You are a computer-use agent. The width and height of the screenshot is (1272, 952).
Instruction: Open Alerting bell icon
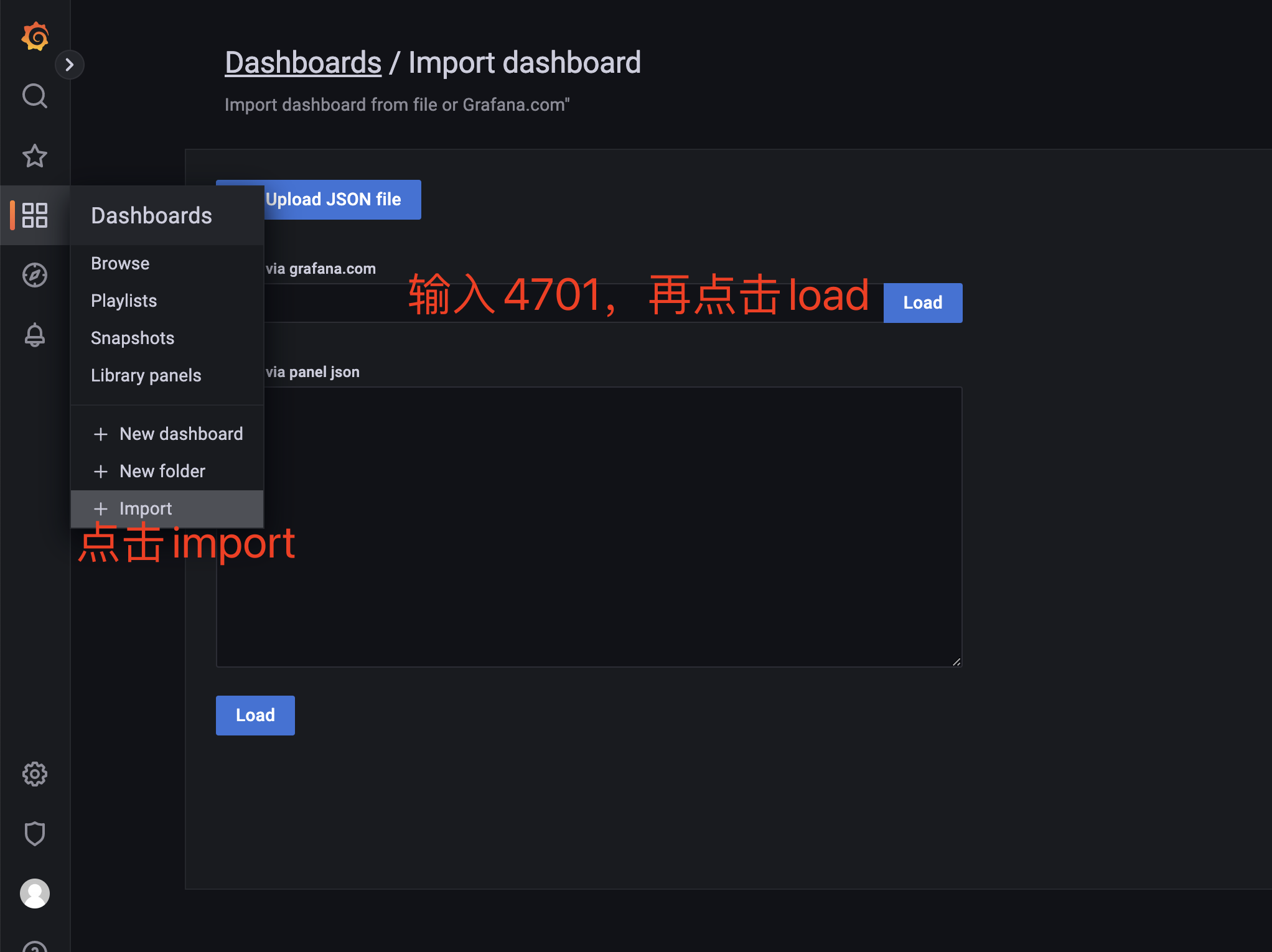[35, 335]
